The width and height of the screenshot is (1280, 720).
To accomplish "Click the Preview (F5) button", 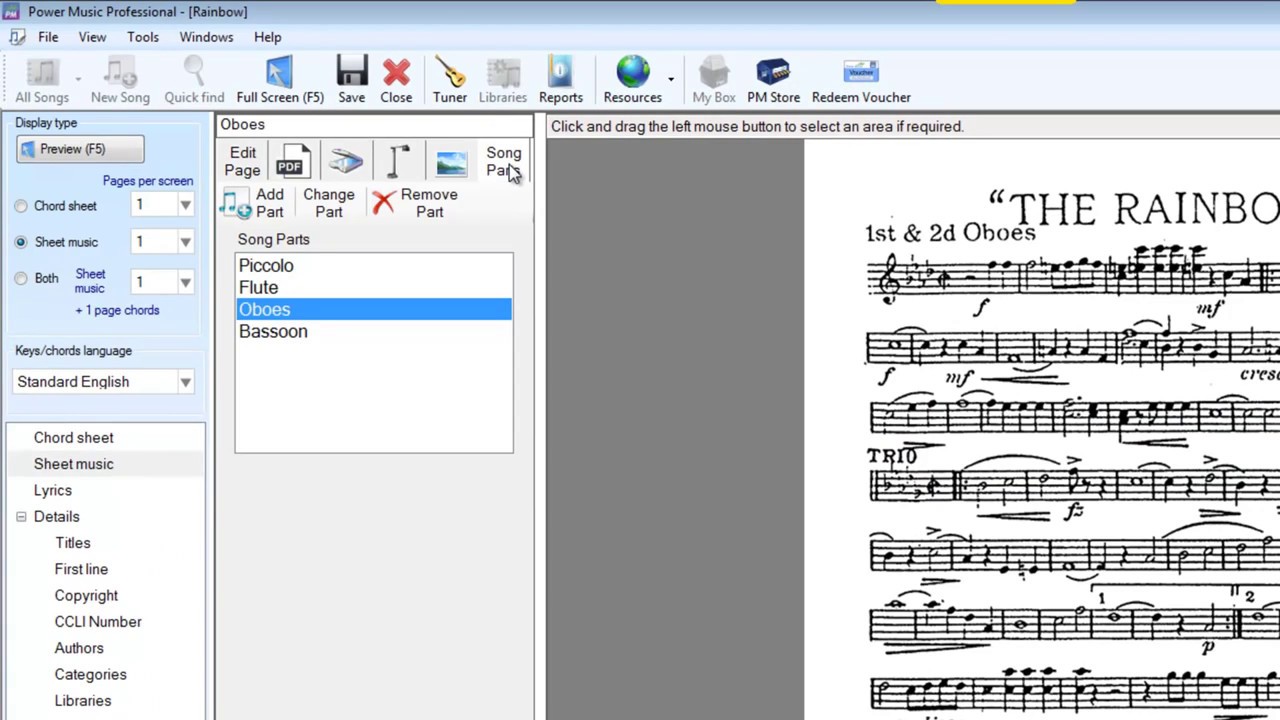I will pos(80,149).
